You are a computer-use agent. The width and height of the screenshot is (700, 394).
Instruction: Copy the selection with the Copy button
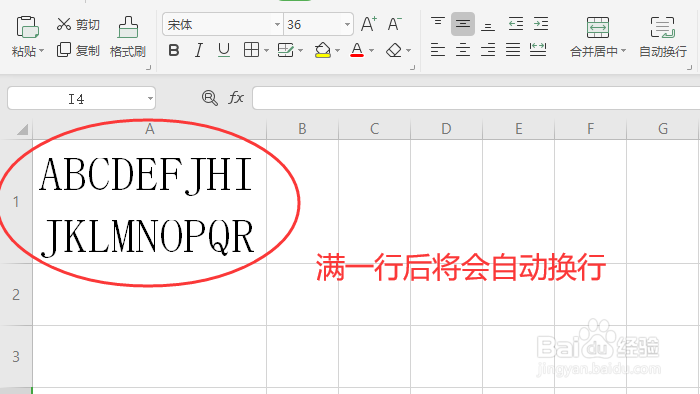[78, 50]
